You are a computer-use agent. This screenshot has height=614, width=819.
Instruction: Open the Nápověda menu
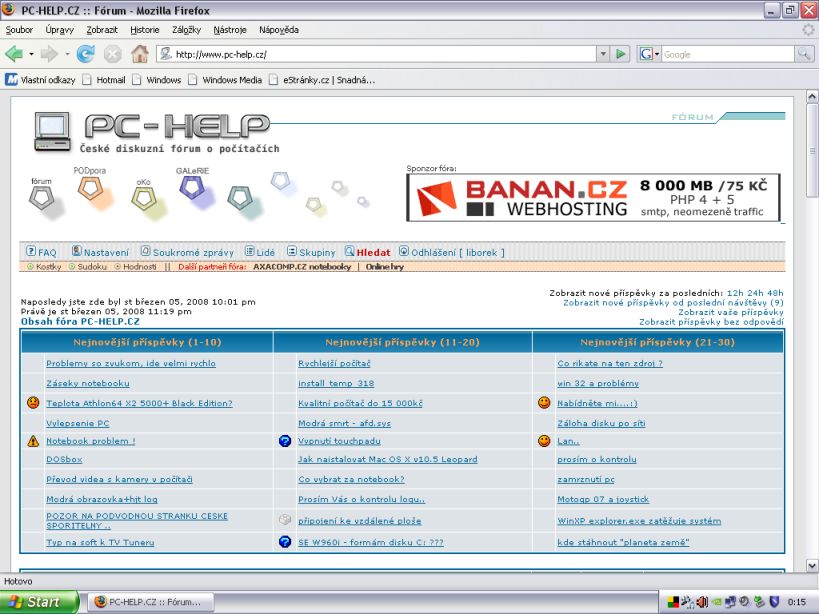click(279, 30)
